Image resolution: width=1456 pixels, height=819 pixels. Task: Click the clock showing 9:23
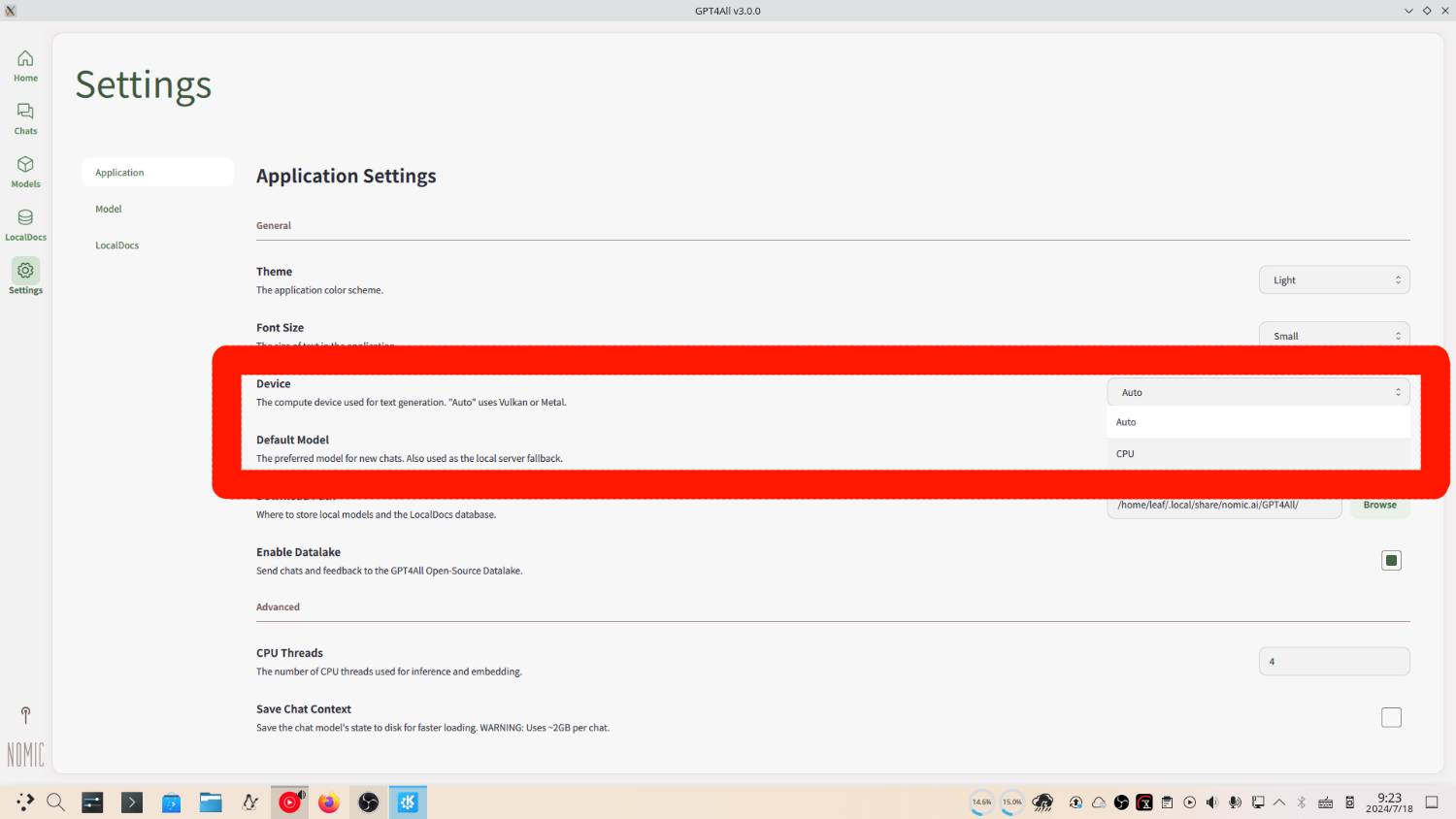1389,803
